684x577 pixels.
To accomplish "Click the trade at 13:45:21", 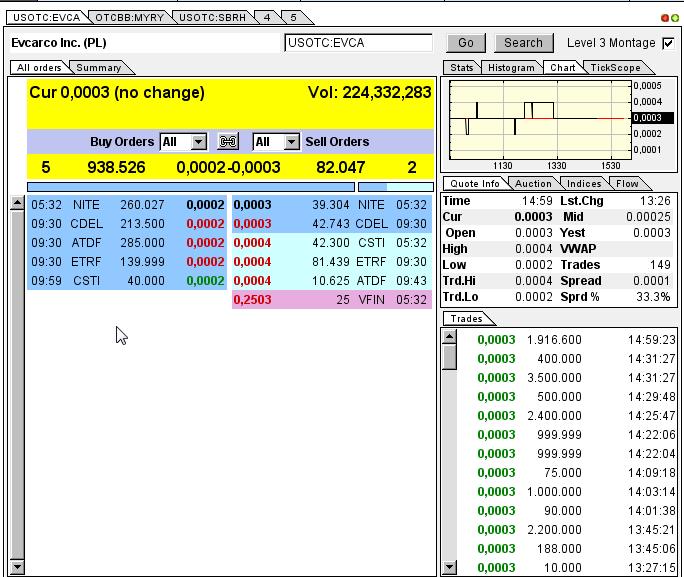I will 567,529.
